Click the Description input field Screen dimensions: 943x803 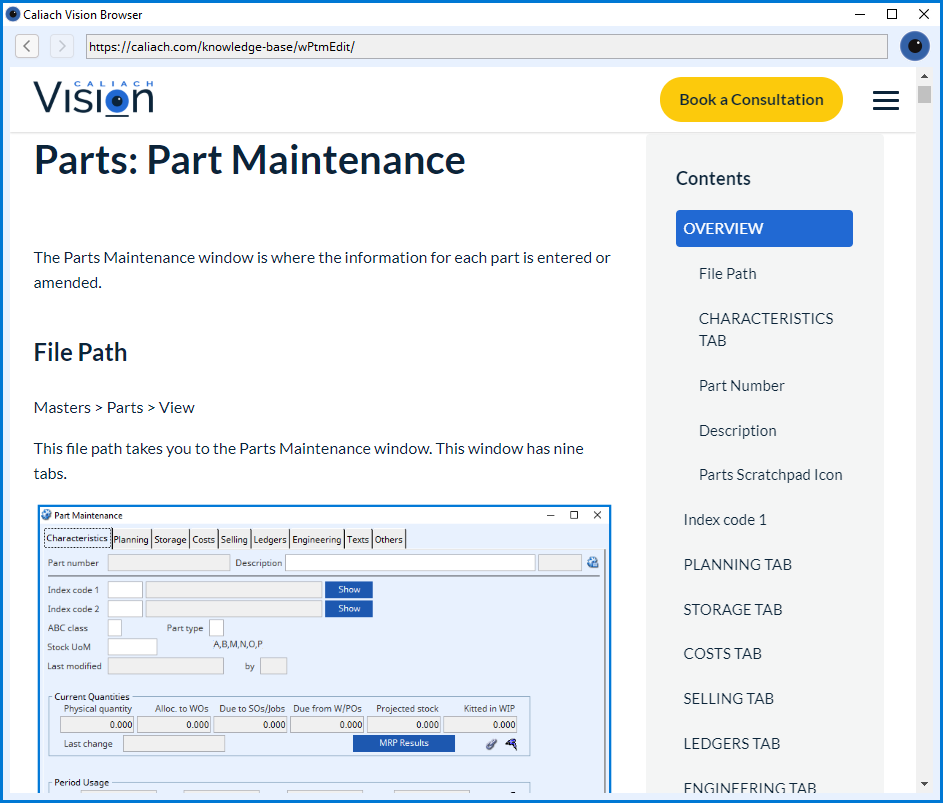410,562
